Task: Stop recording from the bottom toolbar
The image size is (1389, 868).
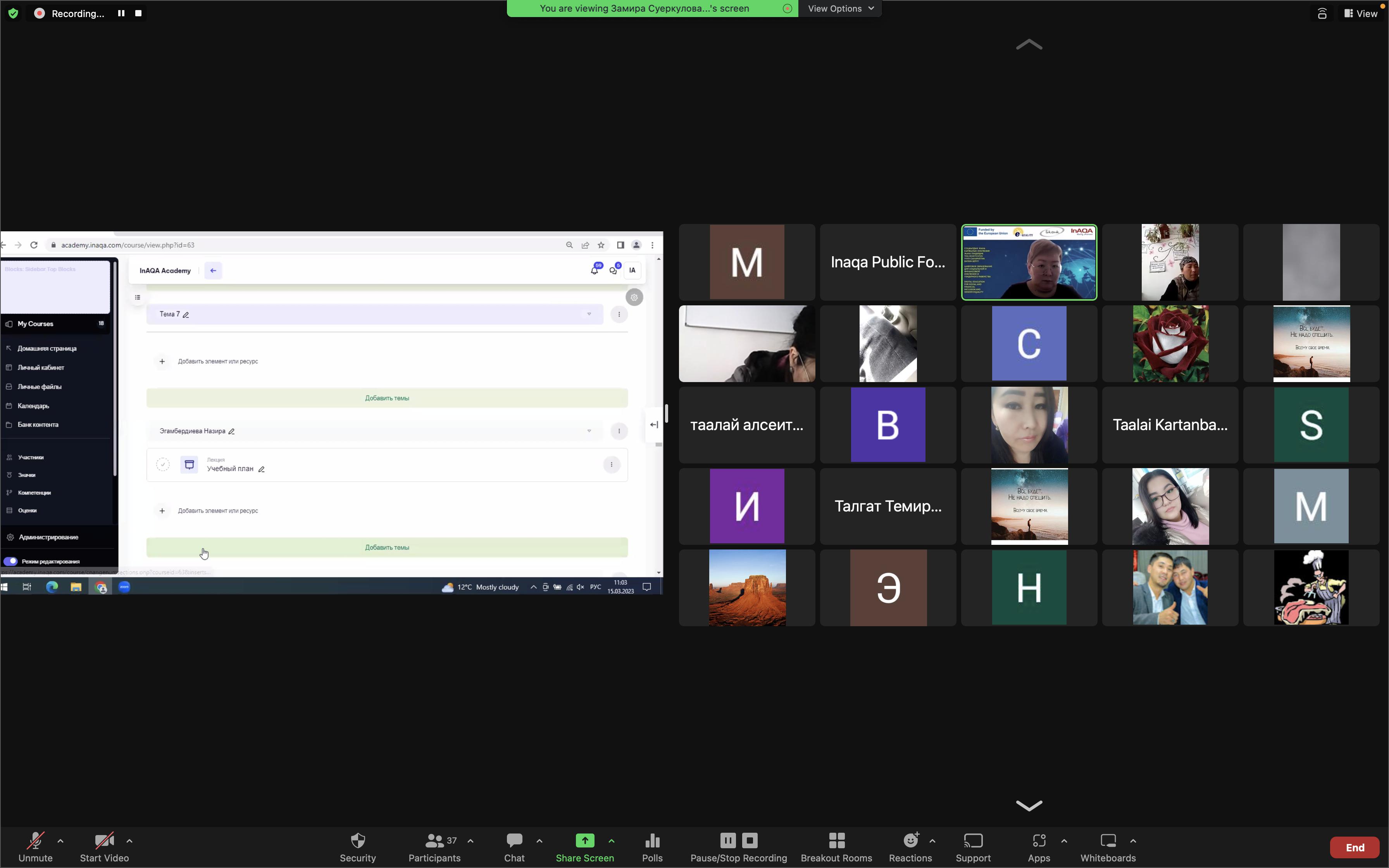Action: pyautogui.click(x=750, y=840)
